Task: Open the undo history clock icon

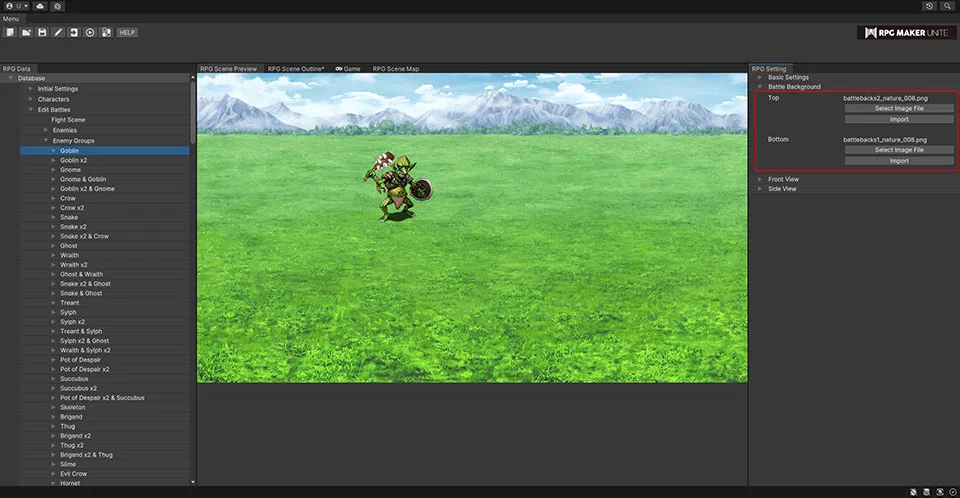Action: click(x=930, y=6)
